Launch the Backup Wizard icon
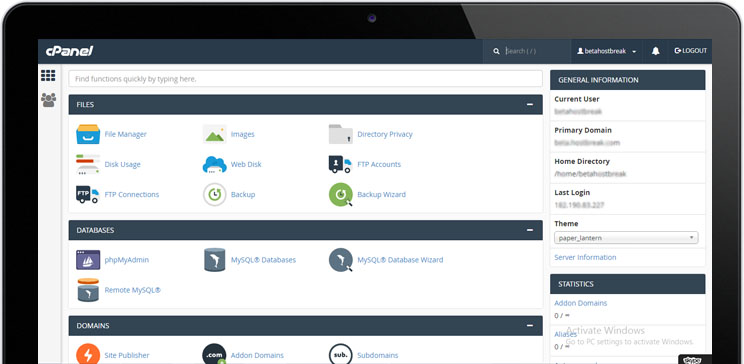 [341, 195]
